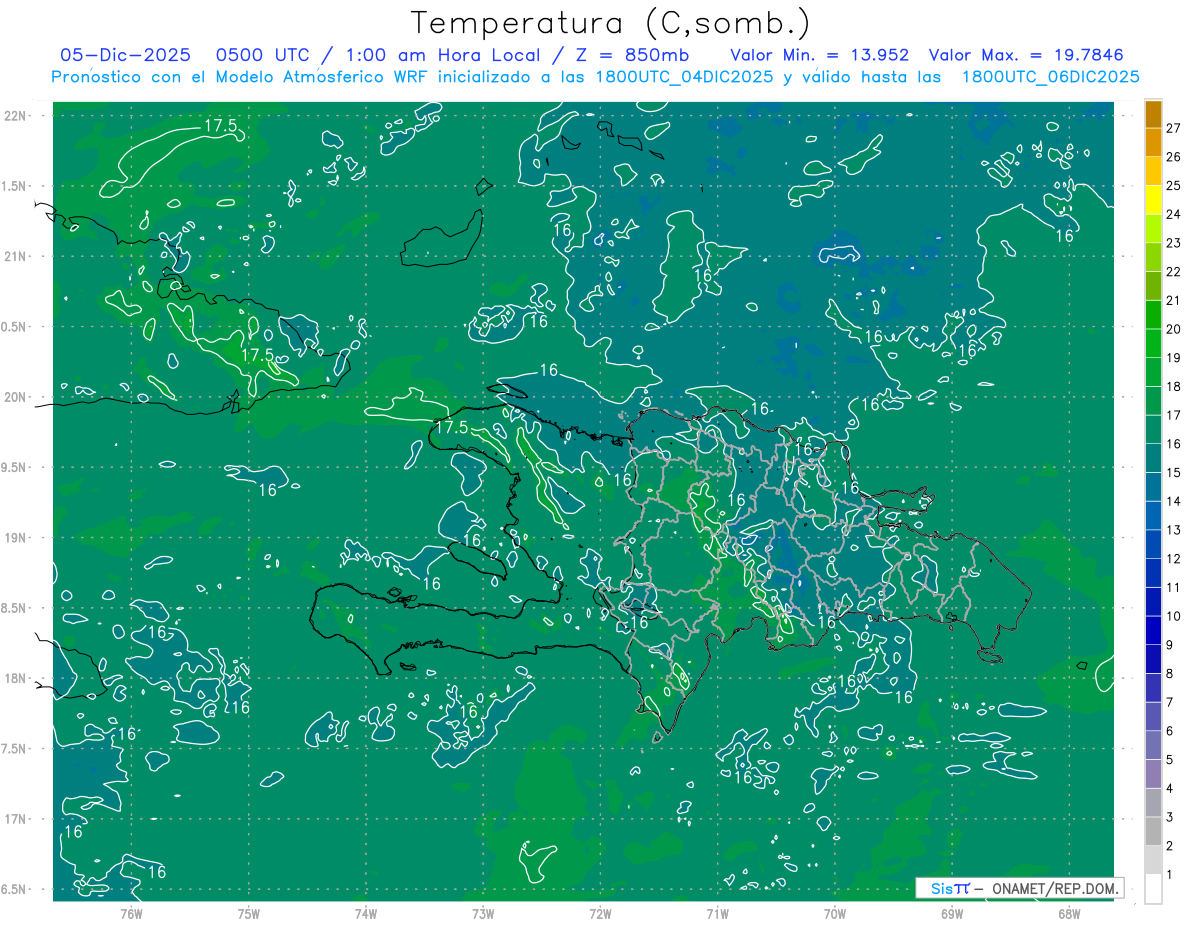
Task: Click colorbar scale label '5'
Action: coord(1170,760)
